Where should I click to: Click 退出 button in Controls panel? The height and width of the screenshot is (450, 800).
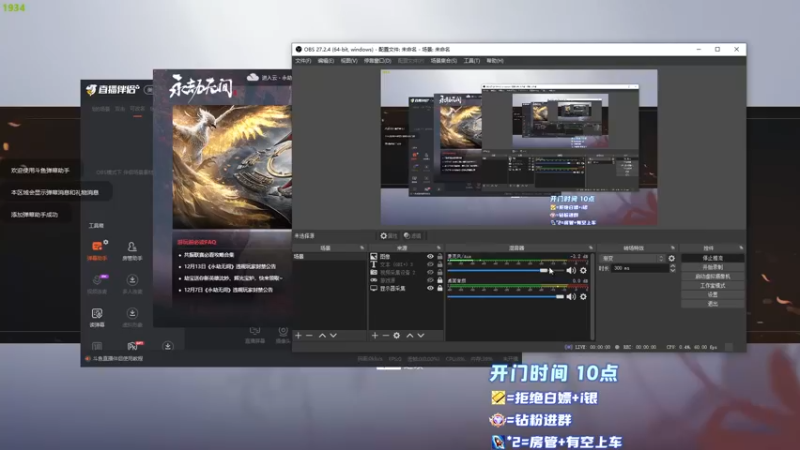pyautogui.click(x=713, y=304)
